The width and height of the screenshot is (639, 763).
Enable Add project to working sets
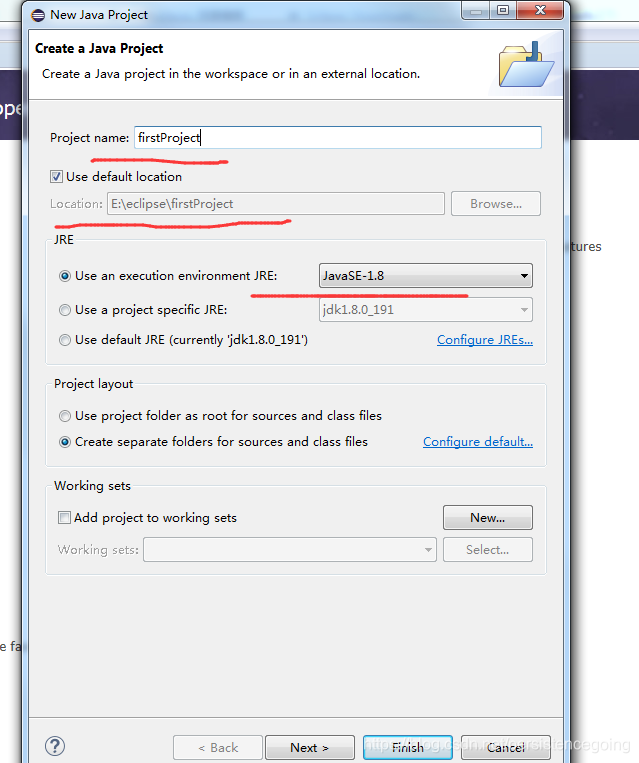pos(64,517)
